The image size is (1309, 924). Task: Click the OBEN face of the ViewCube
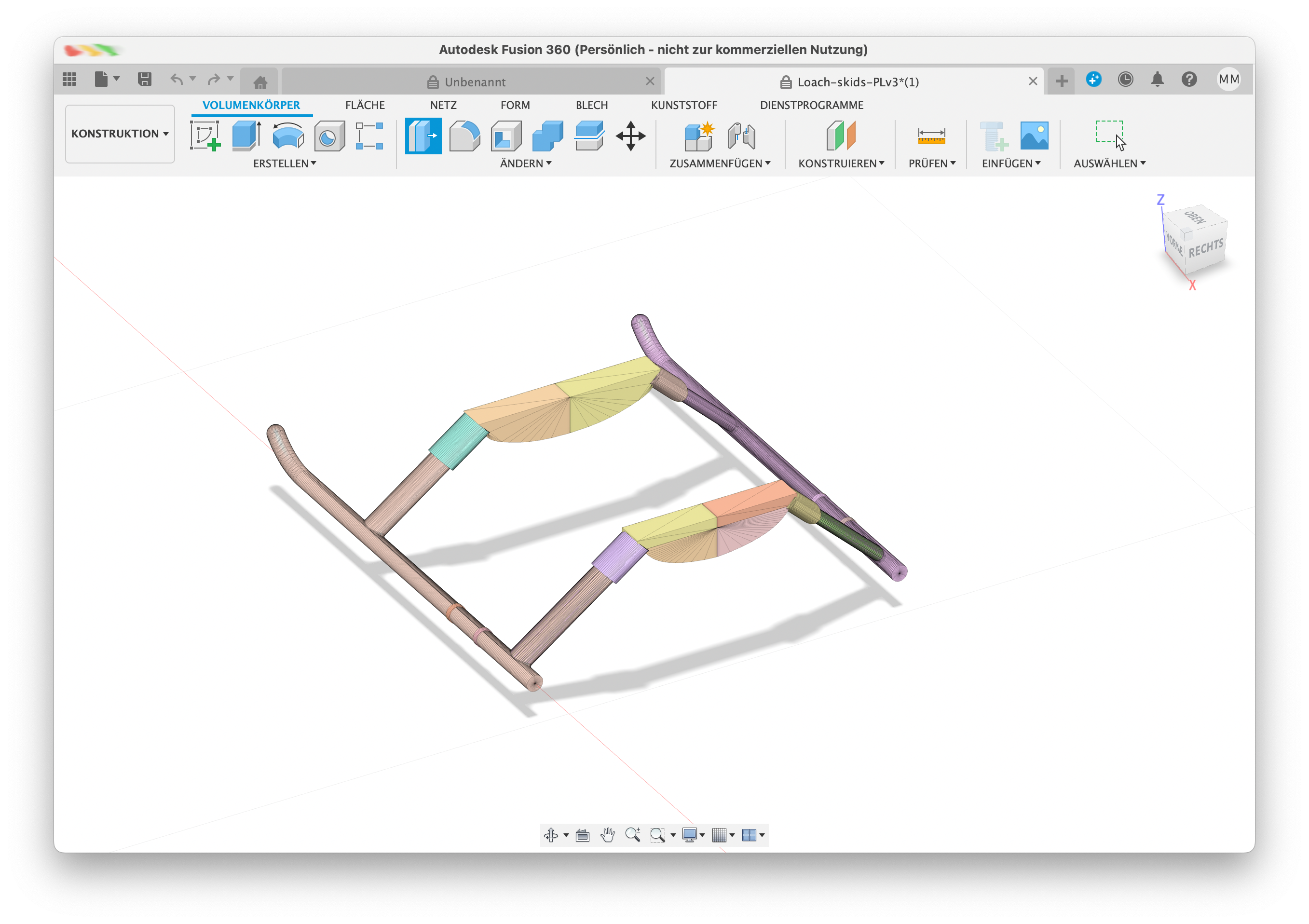pos(1195,217)
